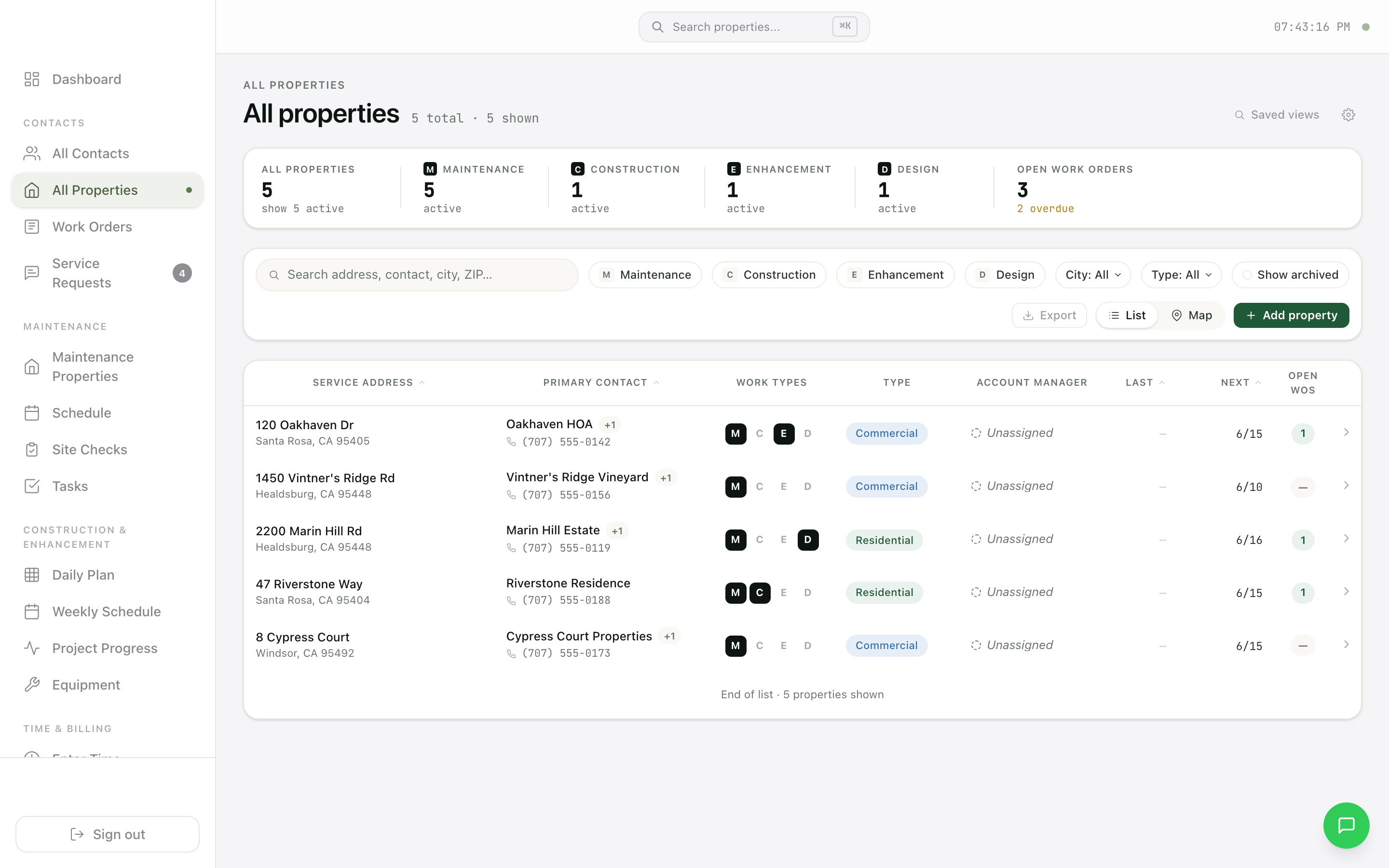Toggle the Design filter chip

[x=1005, y=274]
